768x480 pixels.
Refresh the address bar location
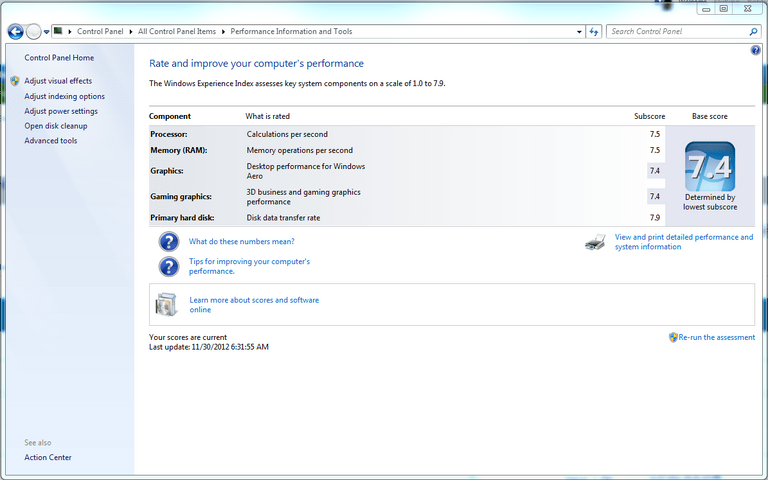[594, 32]
